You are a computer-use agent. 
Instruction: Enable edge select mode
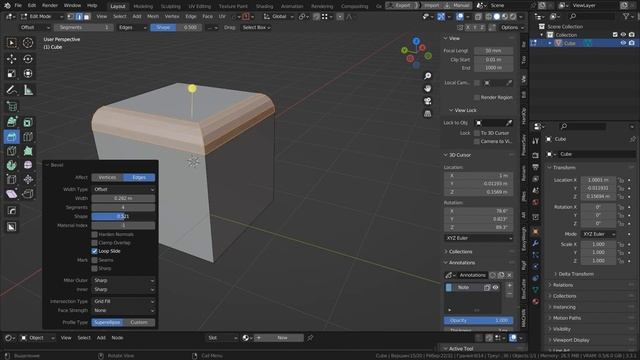click(x=79, y=17)
